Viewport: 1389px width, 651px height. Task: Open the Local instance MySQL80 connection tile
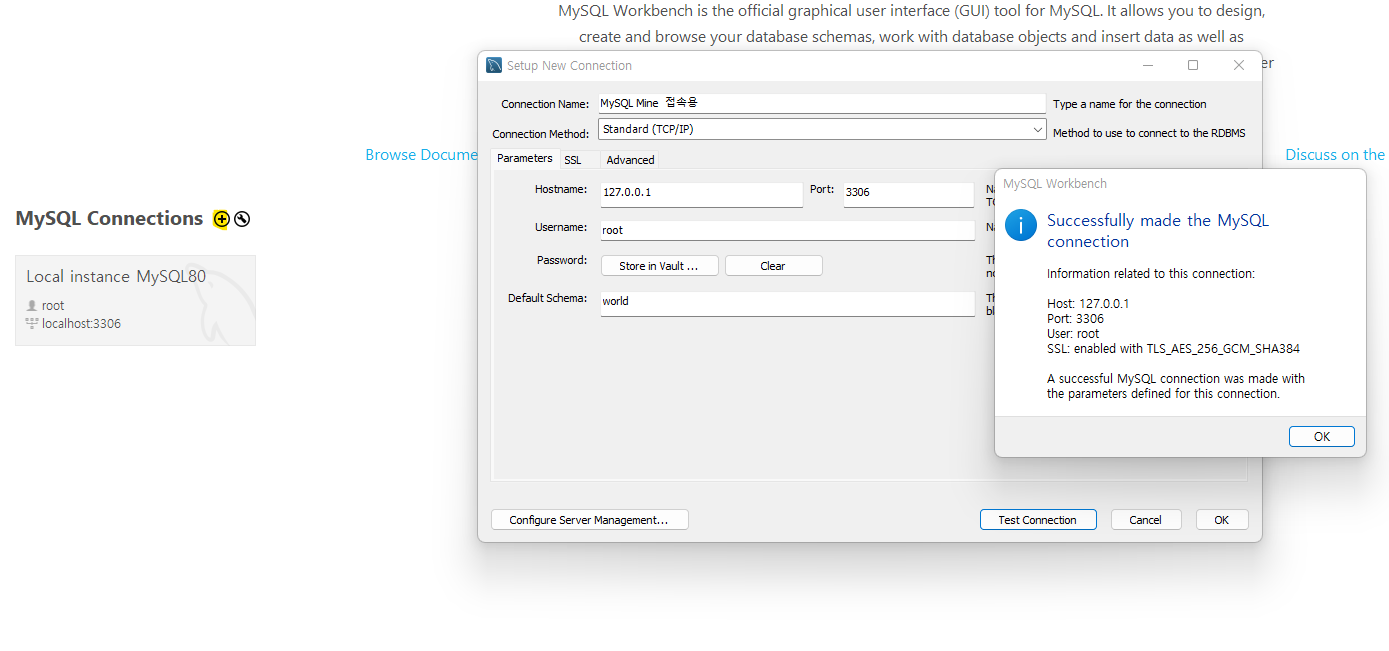click(x=135, y=300)
